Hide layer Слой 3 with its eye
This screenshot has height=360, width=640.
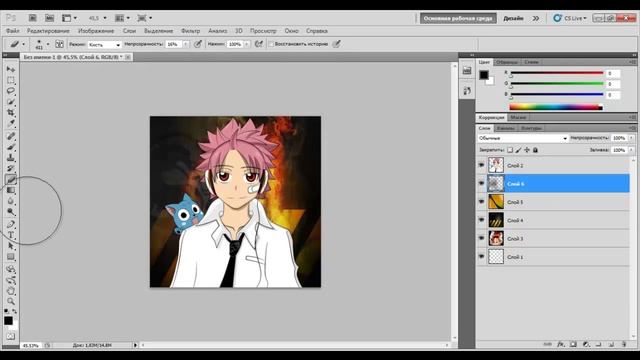[481, 238]
